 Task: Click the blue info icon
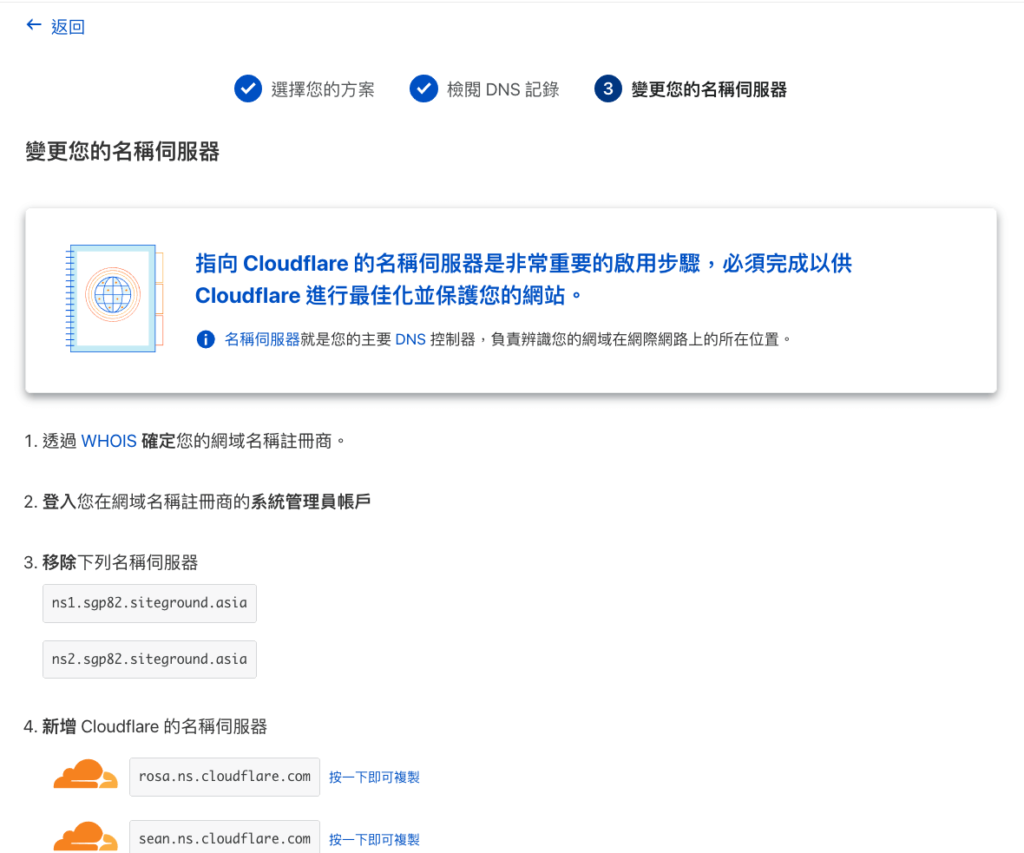206,340
